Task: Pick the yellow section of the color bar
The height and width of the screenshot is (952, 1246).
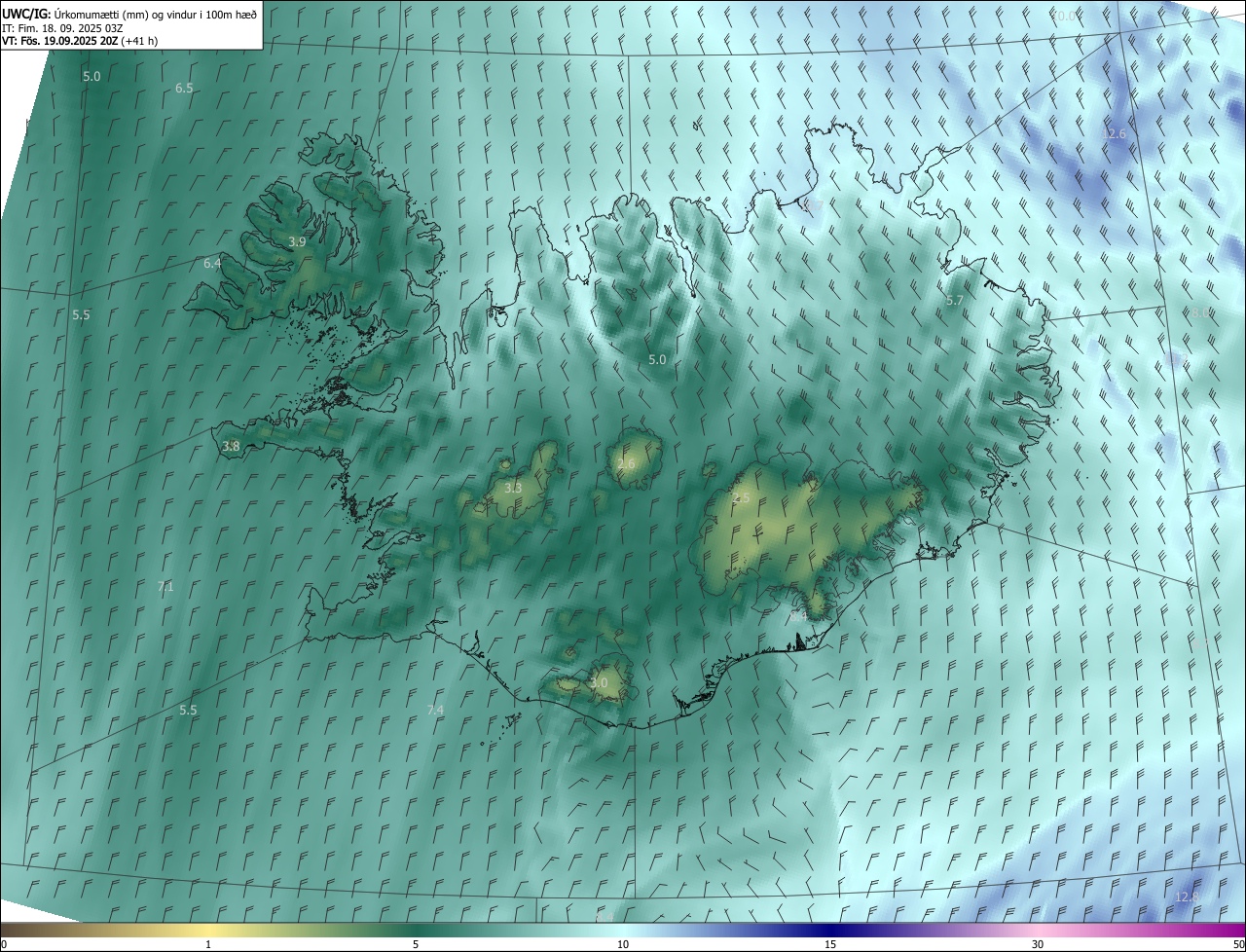Action: pos(208,931)
